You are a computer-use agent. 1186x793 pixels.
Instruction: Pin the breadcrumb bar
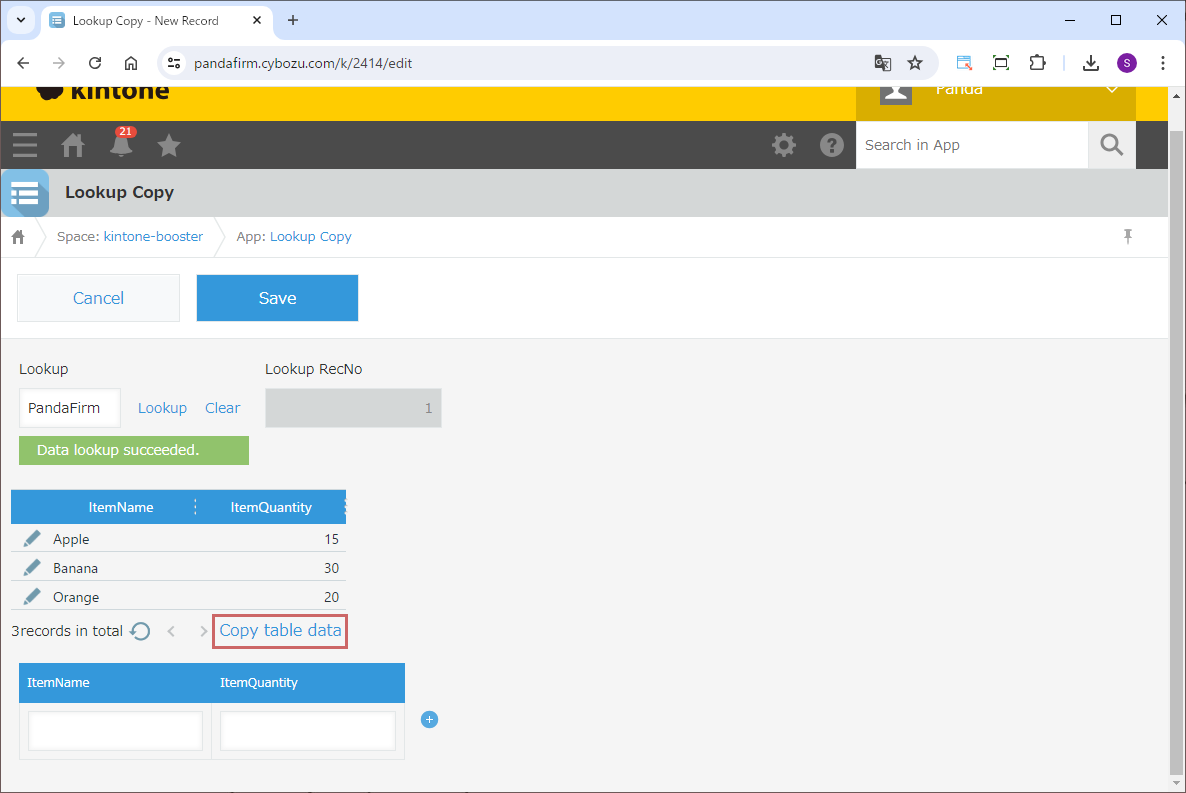coord(1128,237)
